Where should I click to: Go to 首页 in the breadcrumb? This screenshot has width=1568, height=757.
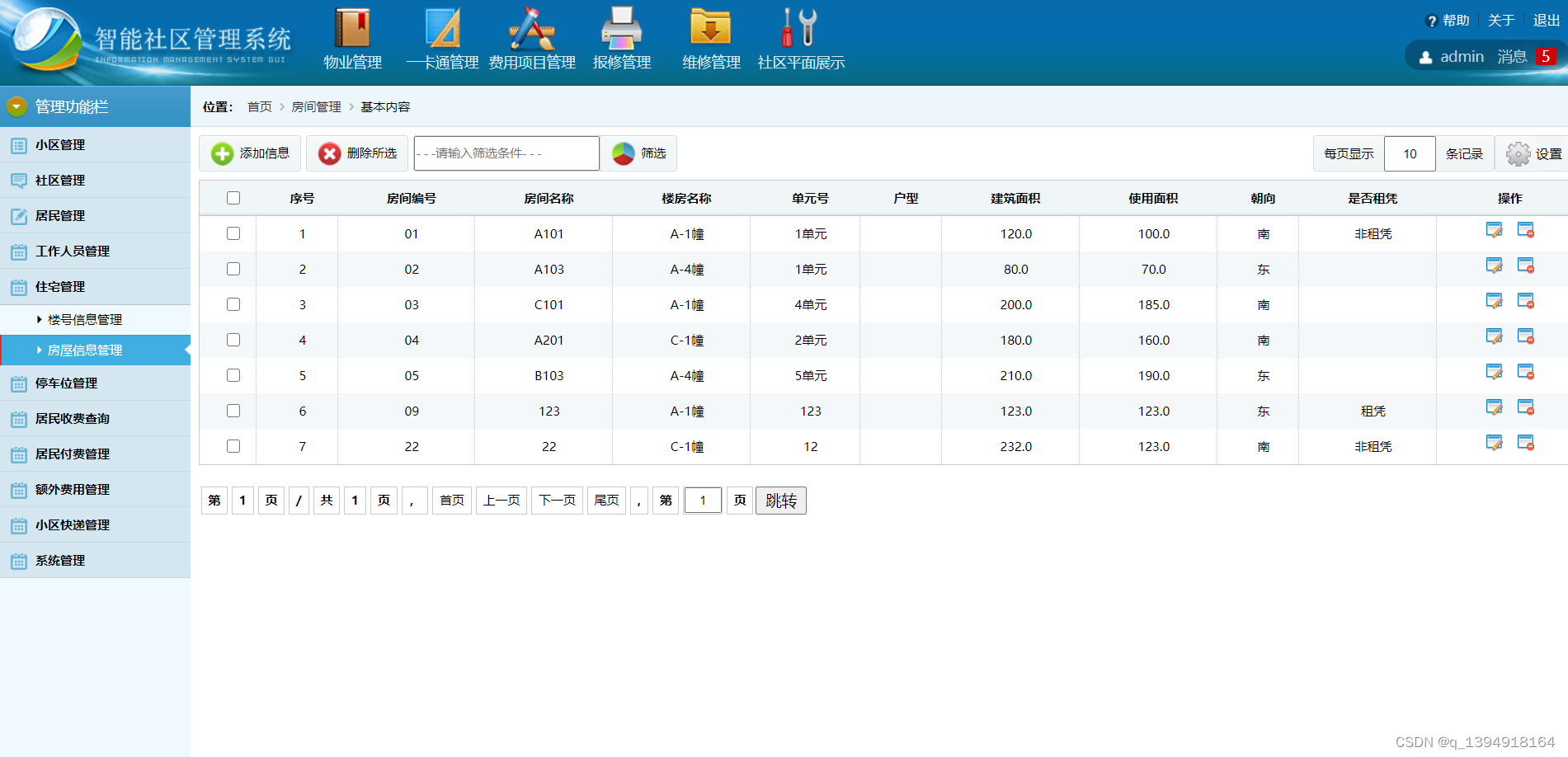(260, 107)
